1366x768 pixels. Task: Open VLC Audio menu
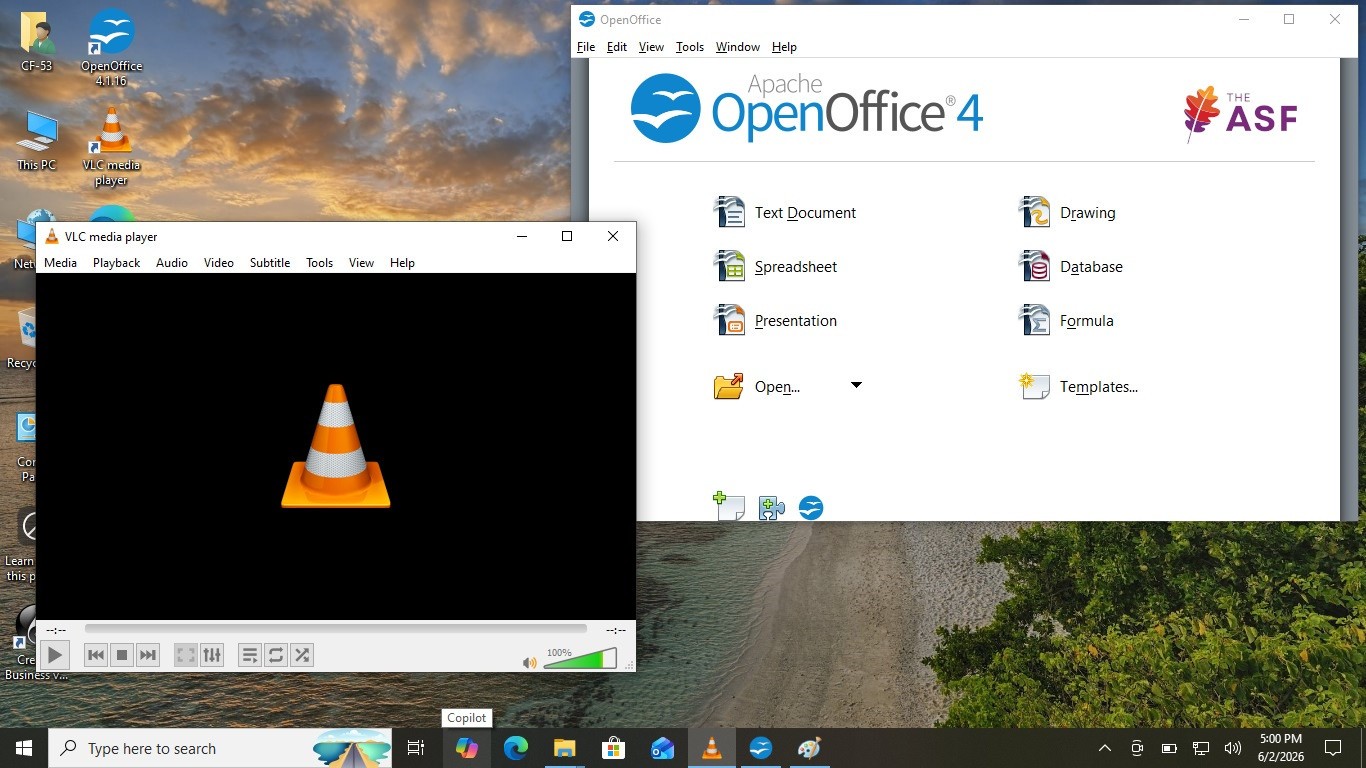[x=172, y=263]
